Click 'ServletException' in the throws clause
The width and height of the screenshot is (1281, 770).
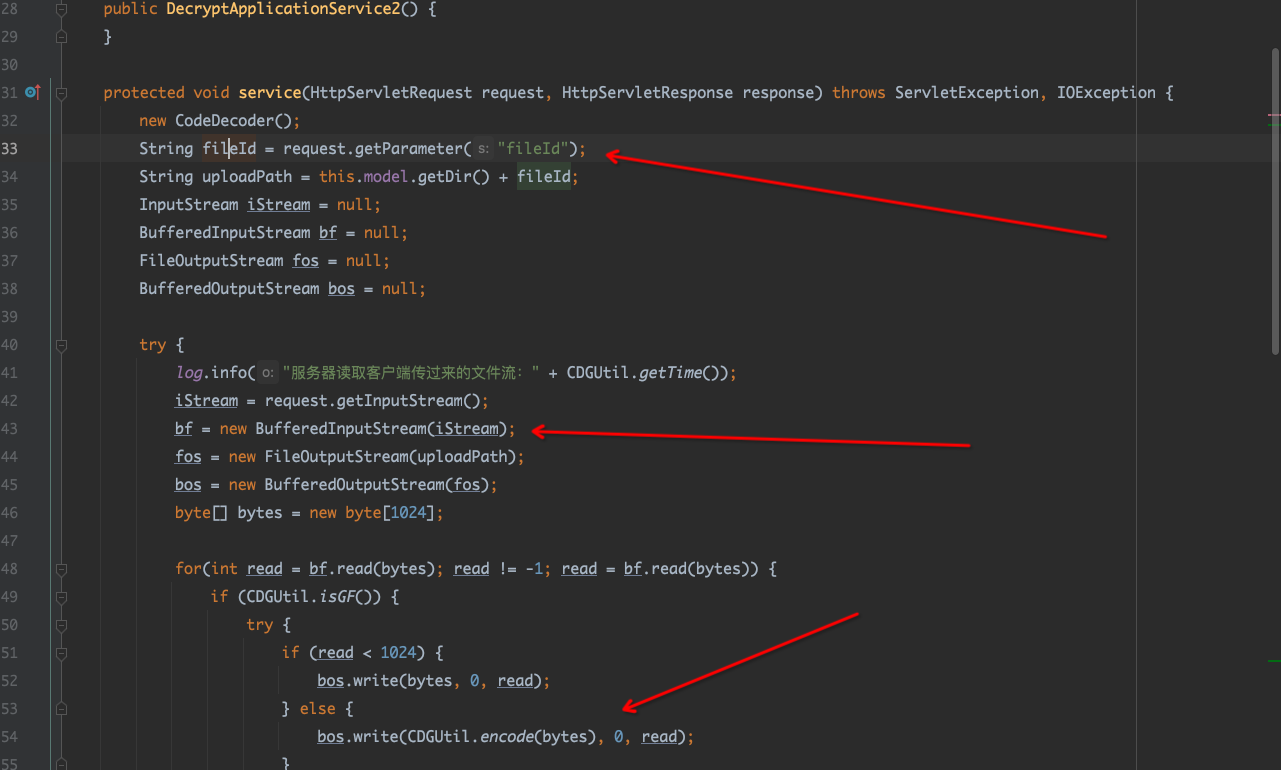[x=967, y=92]
